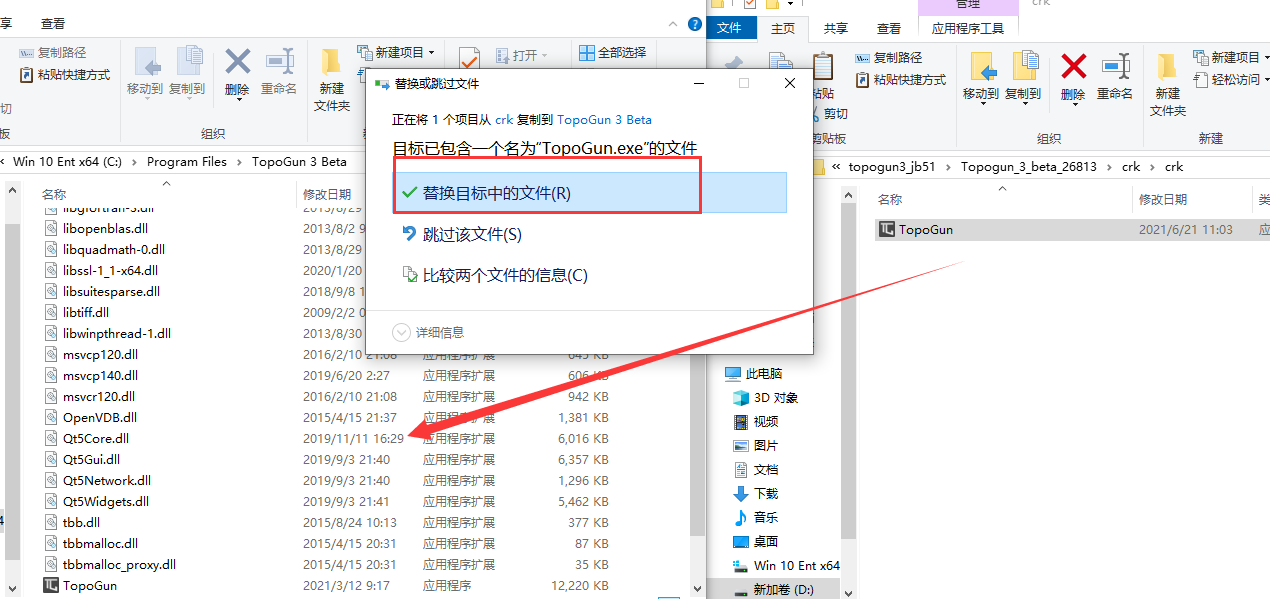Switch to View (查看) tab in left window

point(53,23)
